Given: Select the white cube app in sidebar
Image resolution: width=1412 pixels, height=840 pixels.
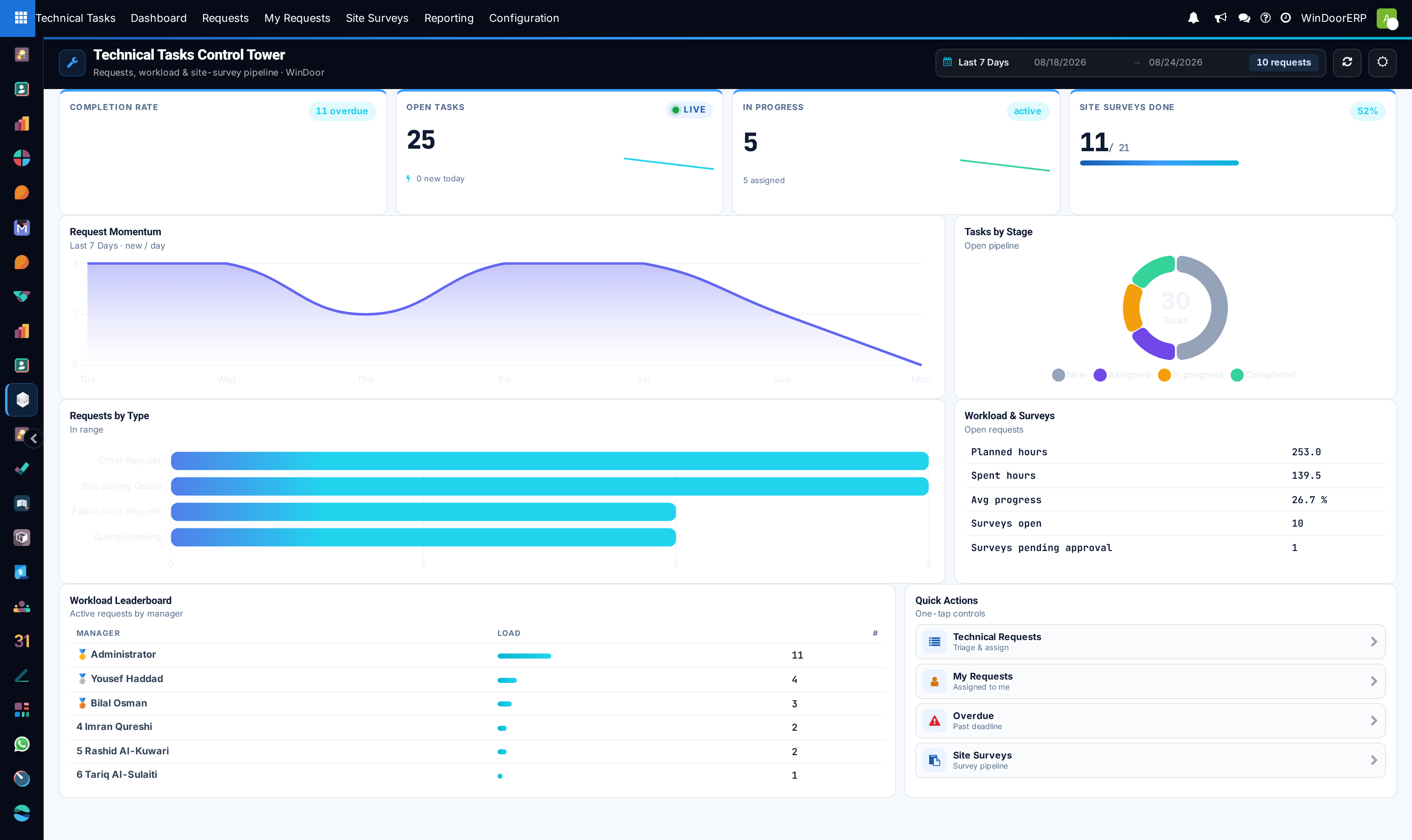Looking at the screenshot, I should pos(21,399).
